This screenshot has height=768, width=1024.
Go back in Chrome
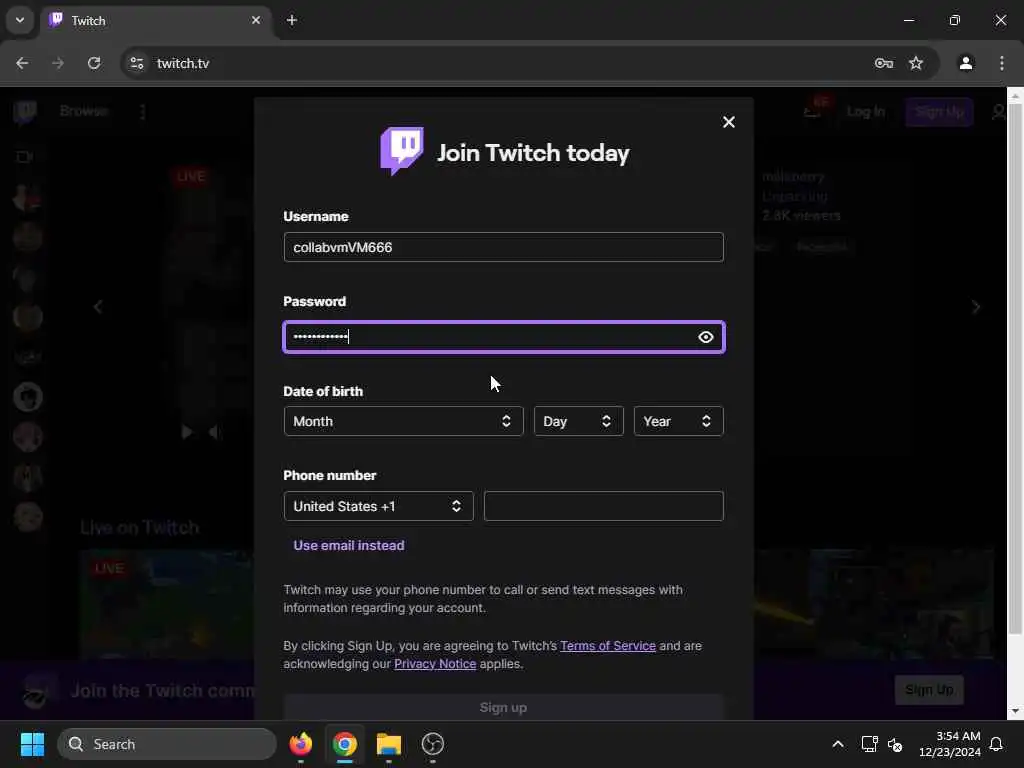22,63
